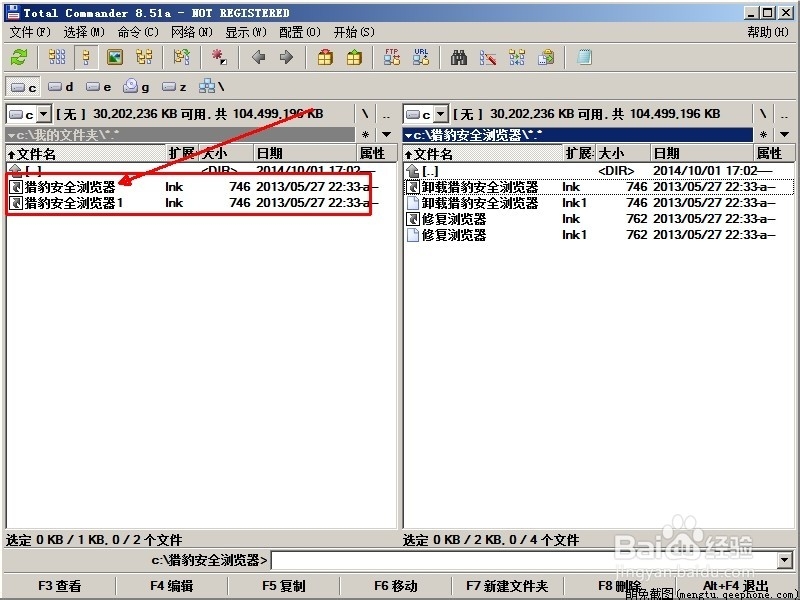
Task: Open right panel directory history arrow
Action: tap(784, 135)
